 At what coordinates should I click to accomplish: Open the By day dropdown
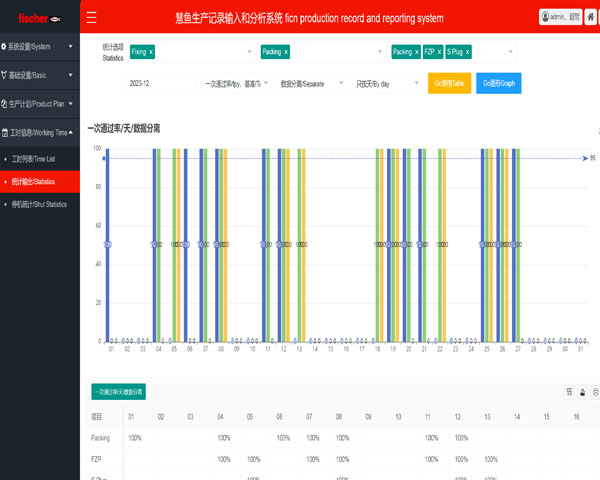[x=387, y=84]
